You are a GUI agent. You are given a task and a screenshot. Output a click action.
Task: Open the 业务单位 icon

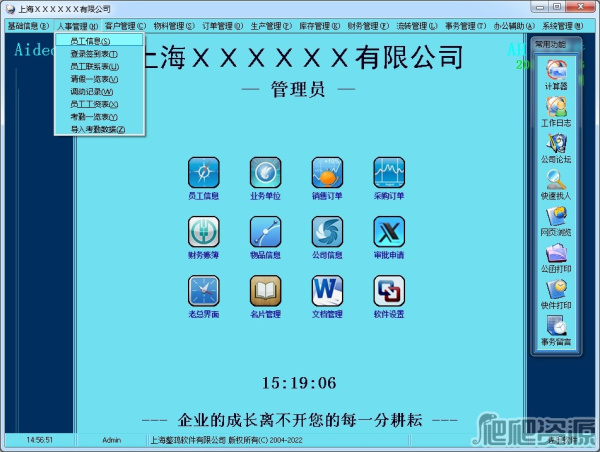coord(266,173)
